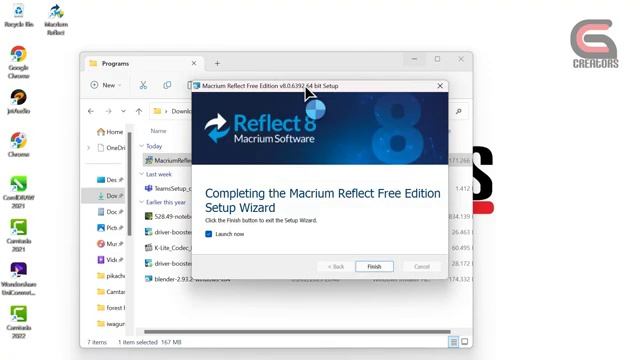Select Music in the navigation pane
Screen dimensions: 640x360
(110, 244)
